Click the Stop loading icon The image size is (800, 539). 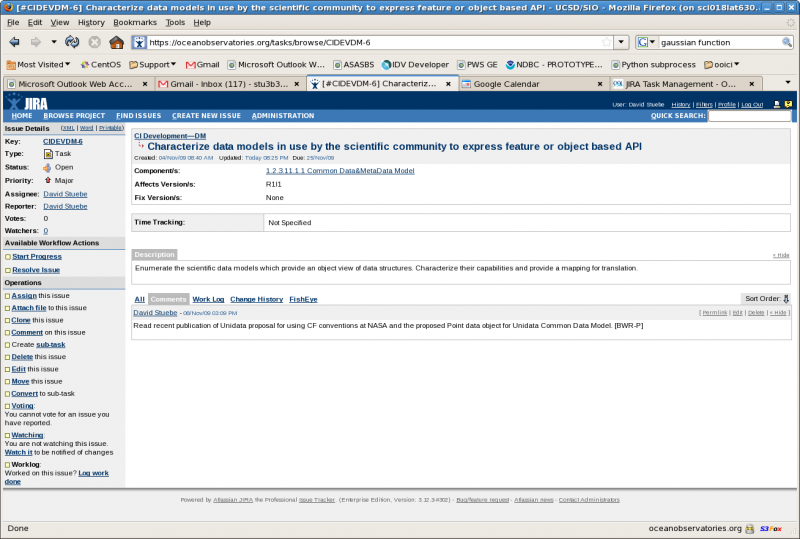(x=94, y=43)
